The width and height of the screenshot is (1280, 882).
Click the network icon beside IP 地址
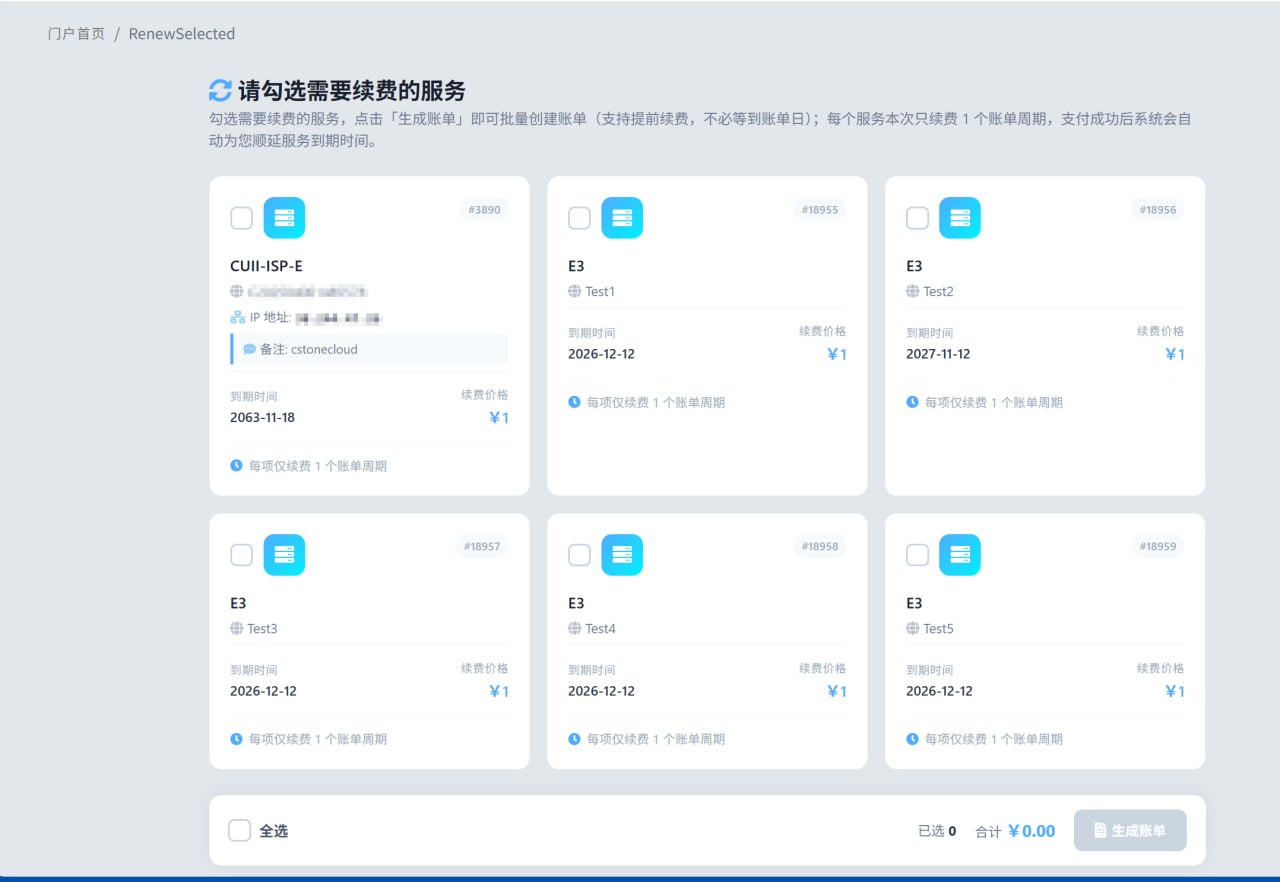[x=237, y=318]
